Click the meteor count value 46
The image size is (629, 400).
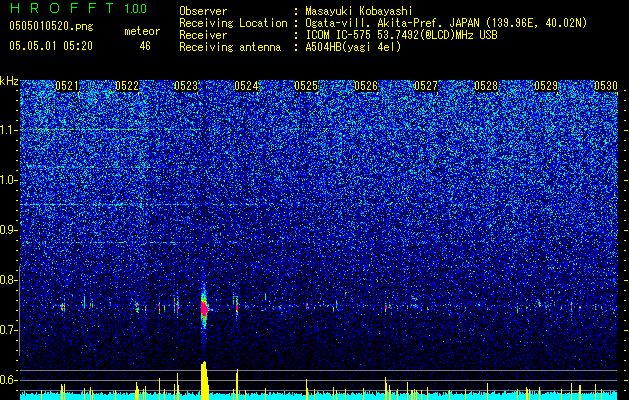tap(145, 46)
